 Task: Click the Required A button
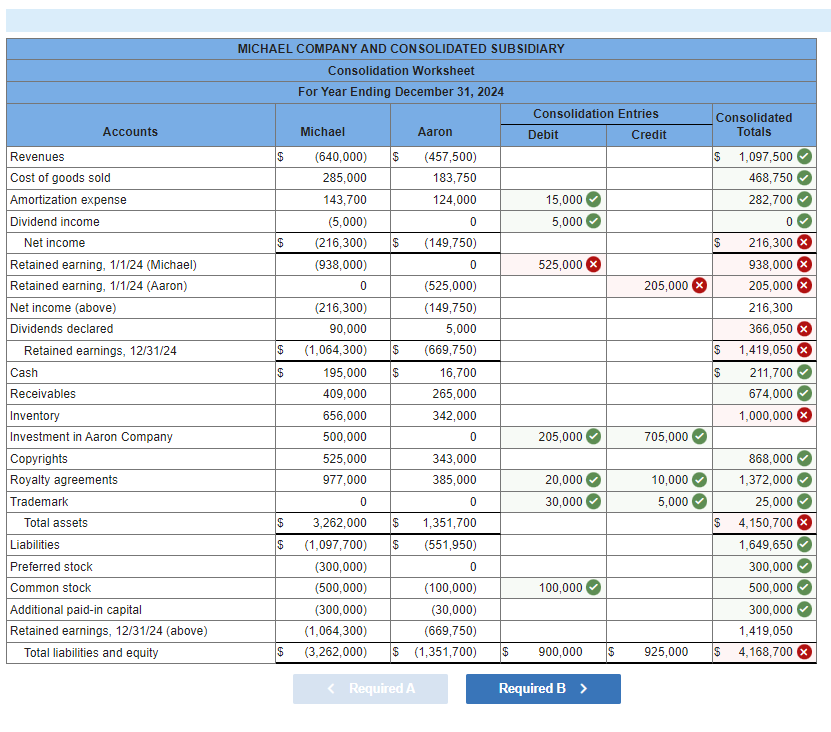tap(370, 689)
